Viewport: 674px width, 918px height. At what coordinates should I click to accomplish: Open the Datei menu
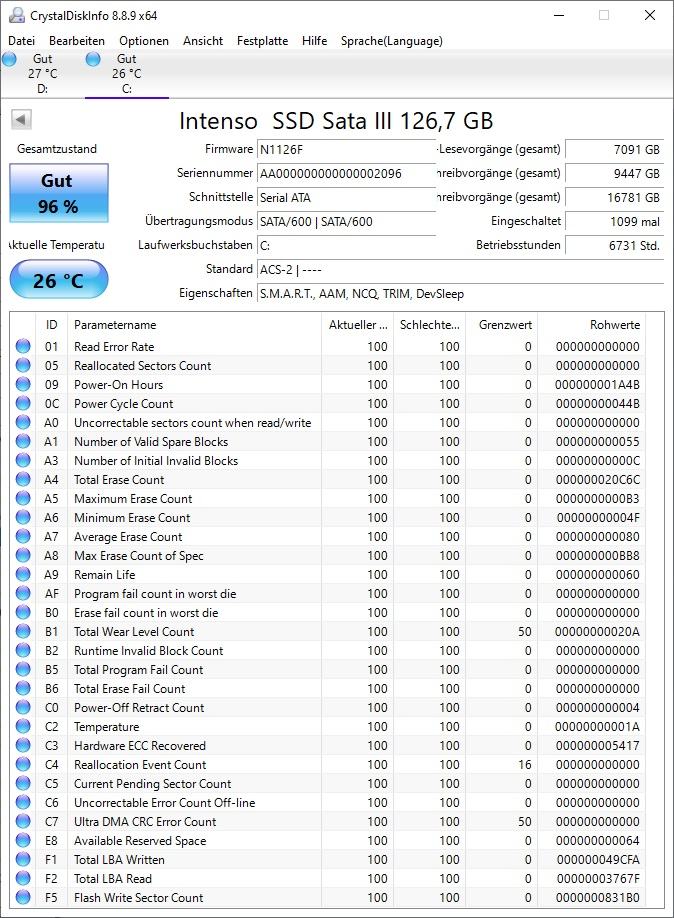coord(22,41)
